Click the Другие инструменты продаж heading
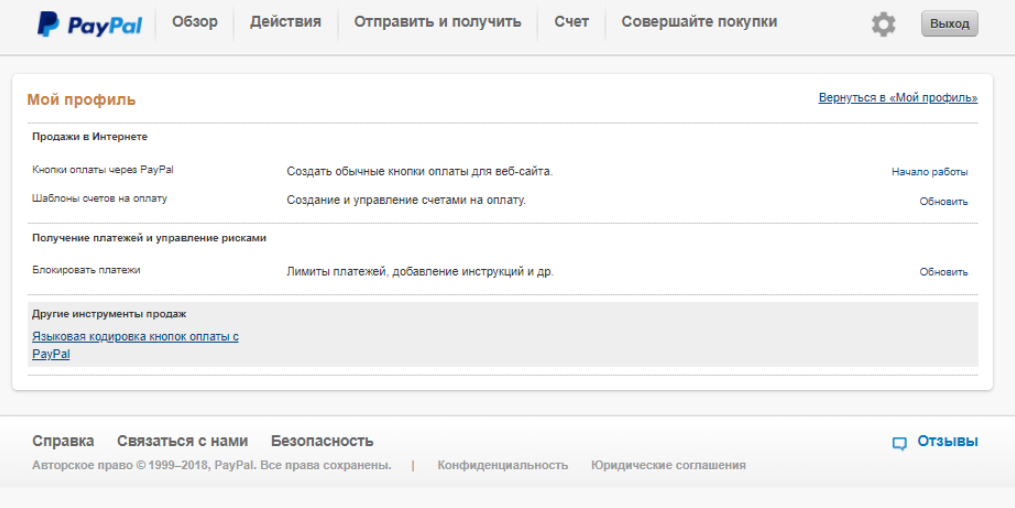Image resolution: width=1015 pixels, height=508 pixels. pos(109,314)
